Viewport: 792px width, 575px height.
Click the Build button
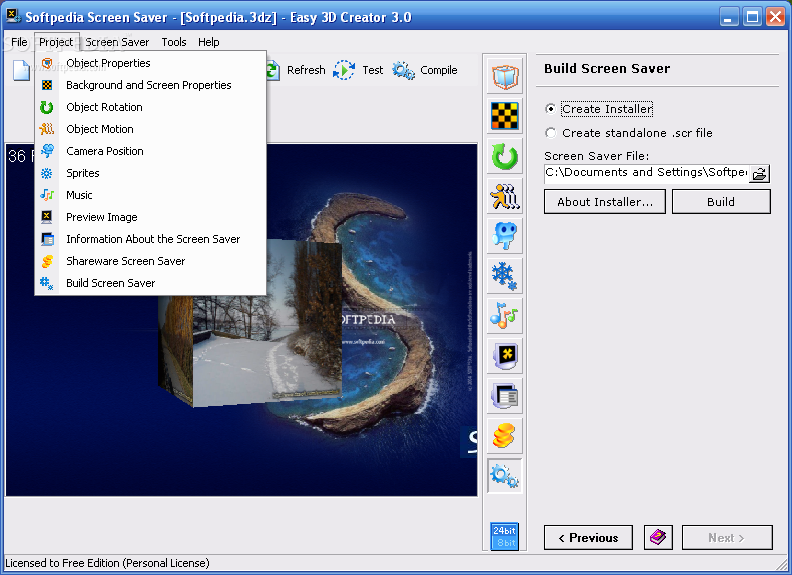721,202
